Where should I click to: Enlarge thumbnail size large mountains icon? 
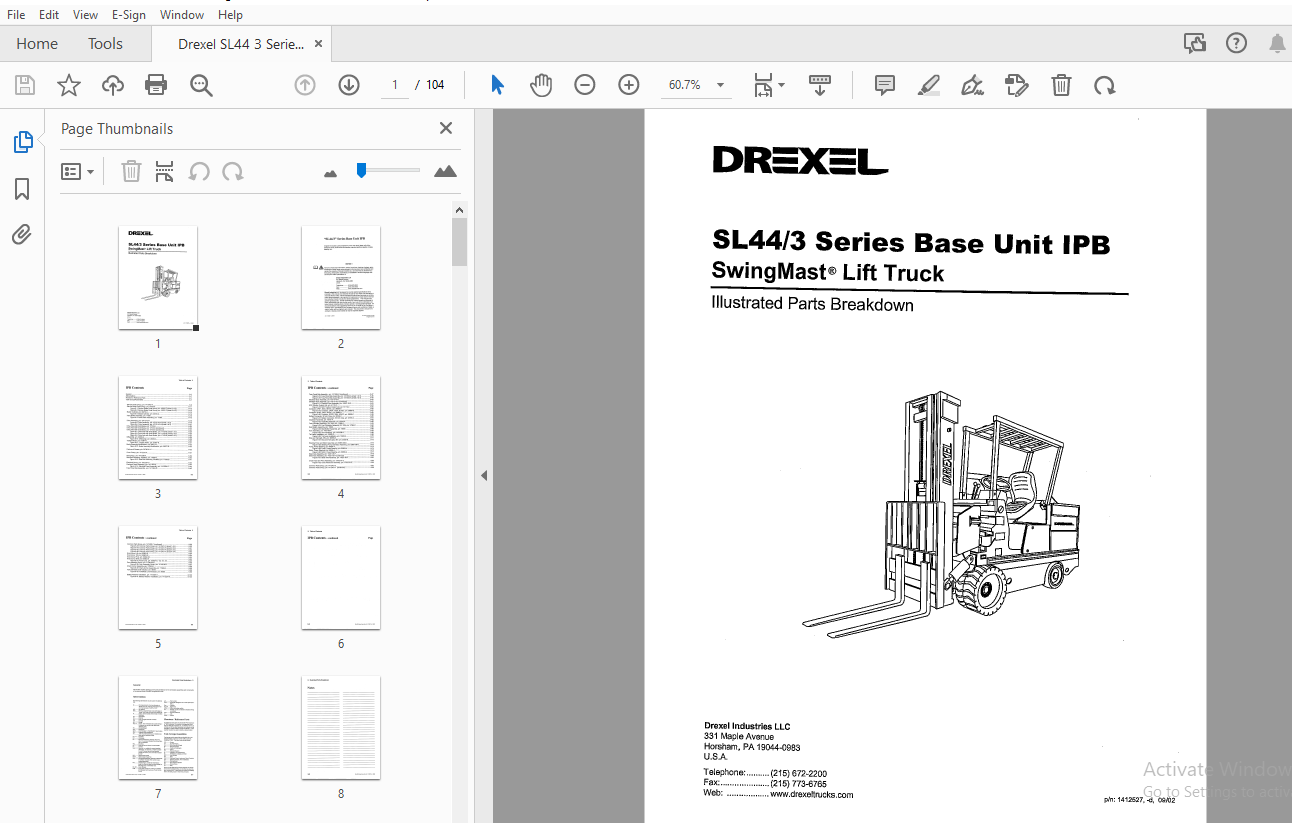(445, 172)
